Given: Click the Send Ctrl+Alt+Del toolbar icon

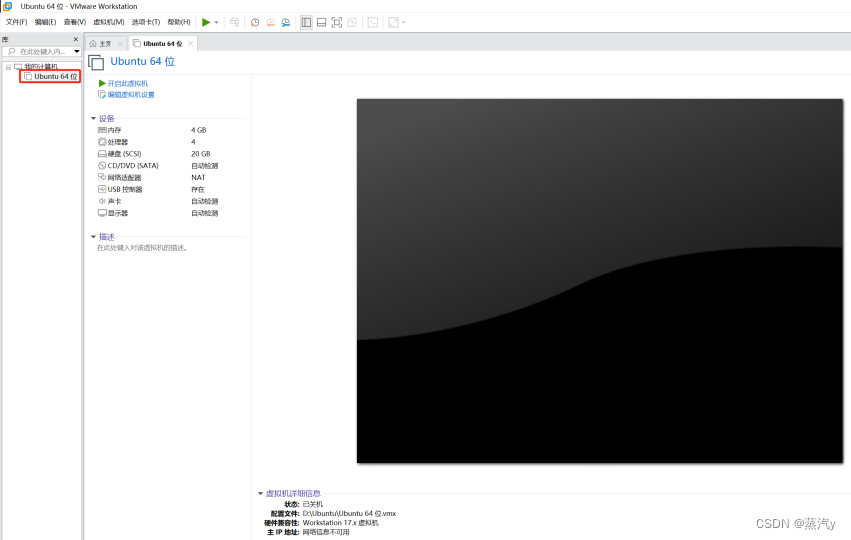Looking at the screenshot, I should pos(234,22).
